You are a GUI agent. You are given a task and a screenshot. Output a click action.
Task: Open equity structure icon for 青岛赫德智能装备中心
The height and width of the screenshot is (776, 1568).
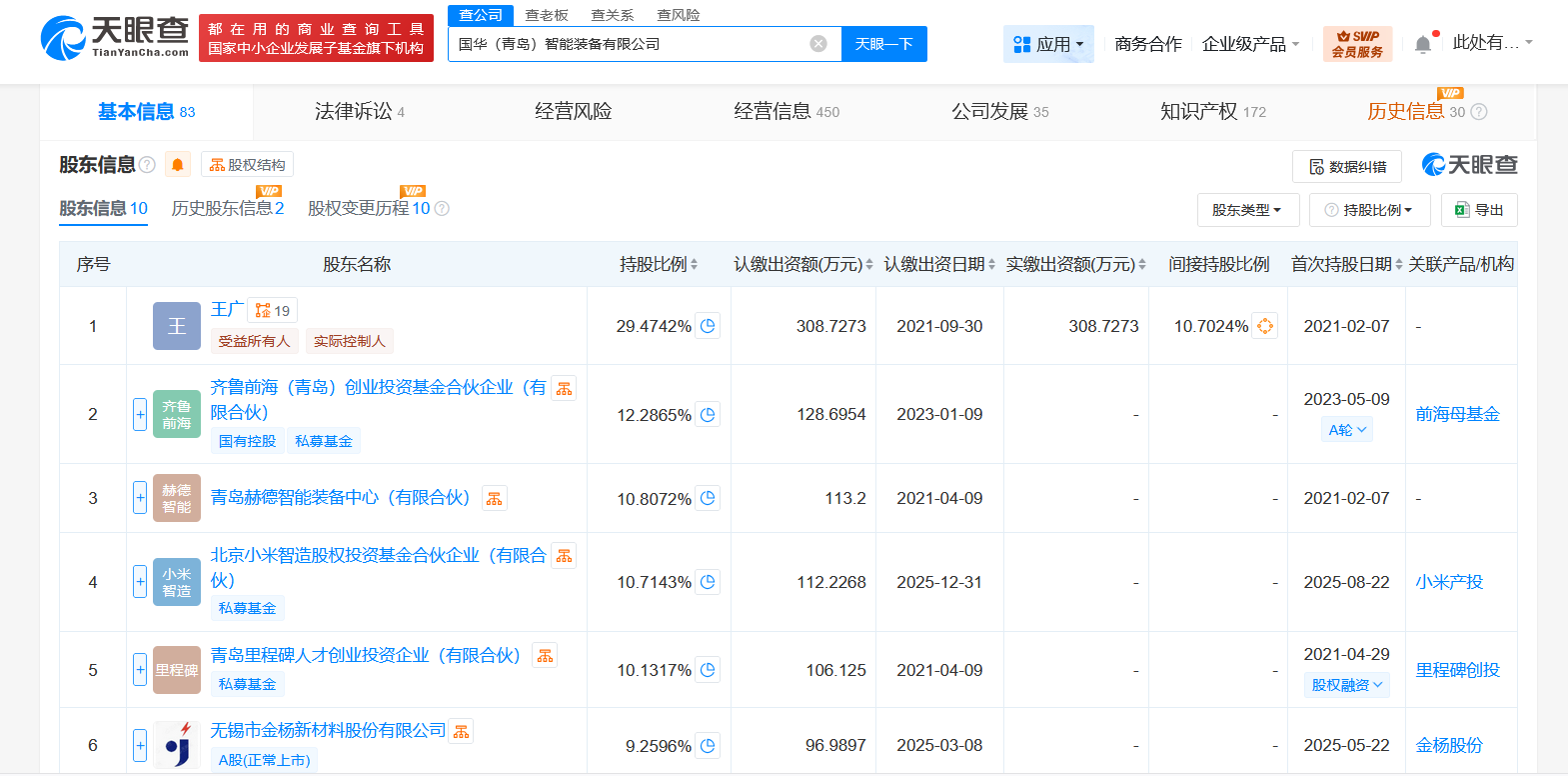click(494, 498)
